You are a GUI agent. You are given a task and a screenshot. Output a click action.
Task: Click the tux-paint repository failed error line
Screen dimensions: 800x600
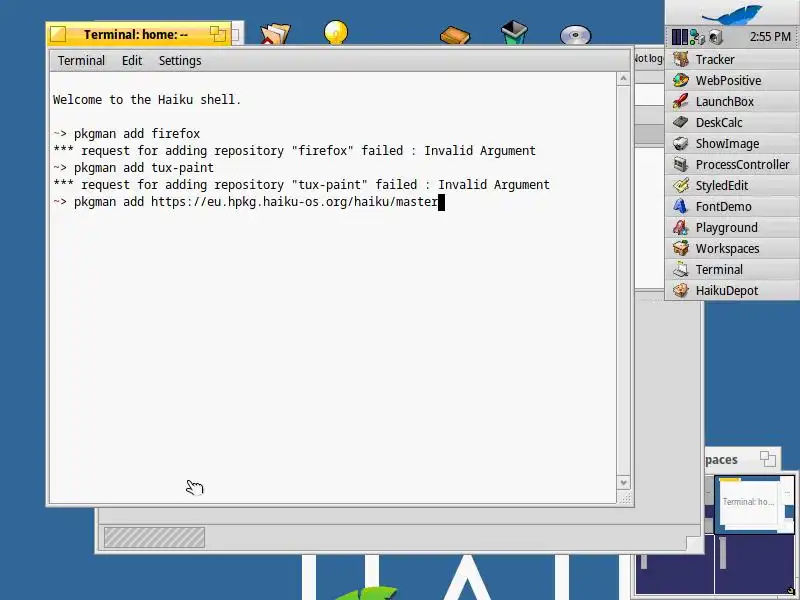(302, 185)
